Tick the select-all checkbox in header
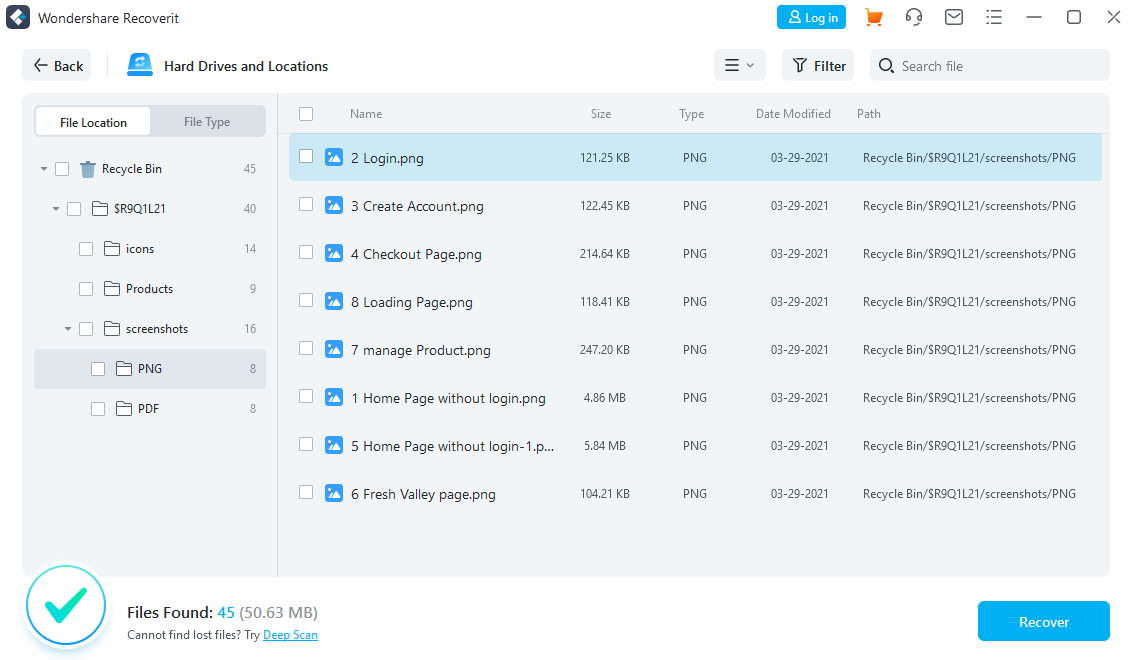Image resolution: width=1131 pixels, height=660 pixels. [x=306, y=114]
